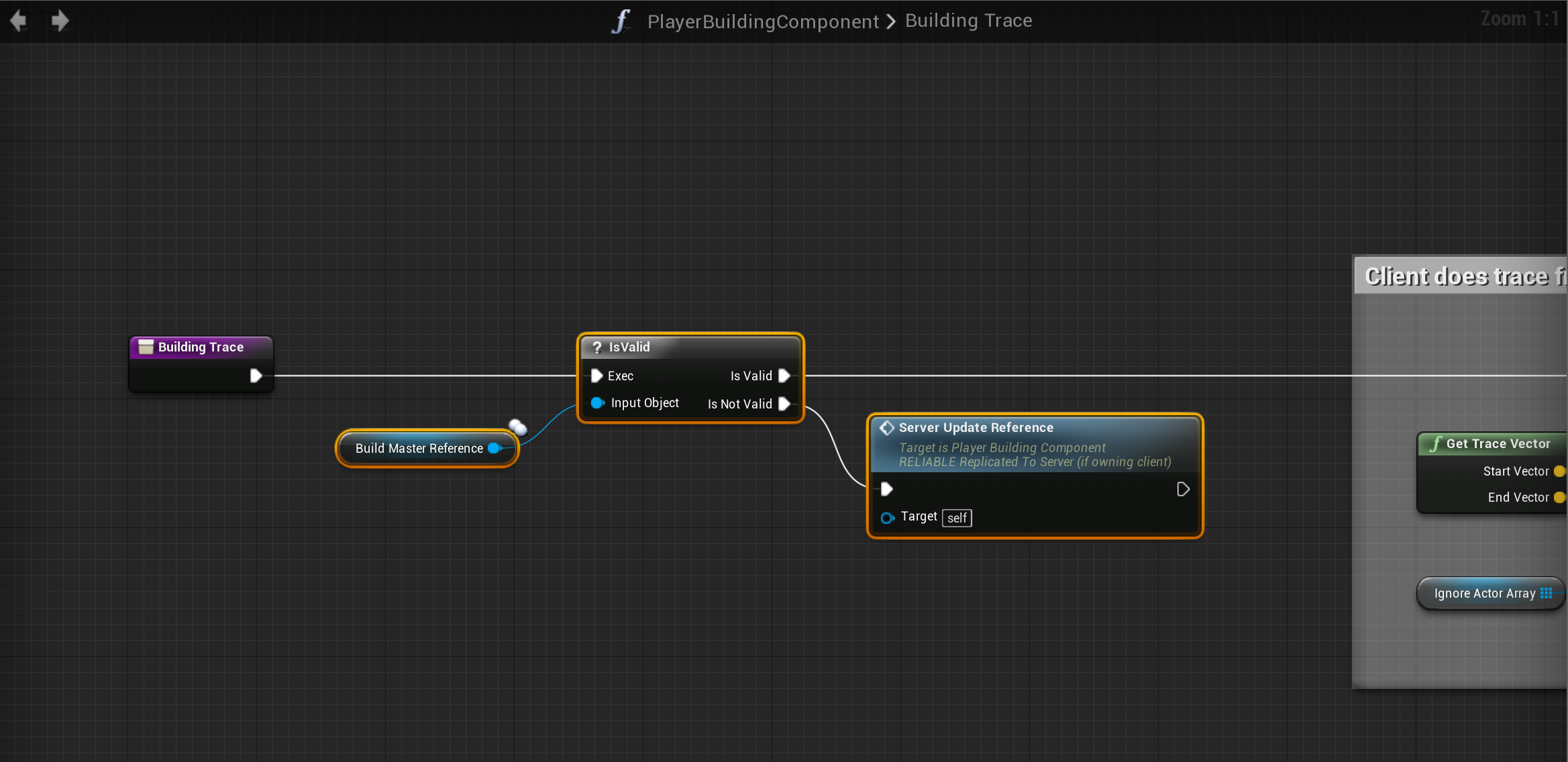The image size is (1568, 762).
Task: Click the IsValid node Exec input pin
Action: click(596, 376)
